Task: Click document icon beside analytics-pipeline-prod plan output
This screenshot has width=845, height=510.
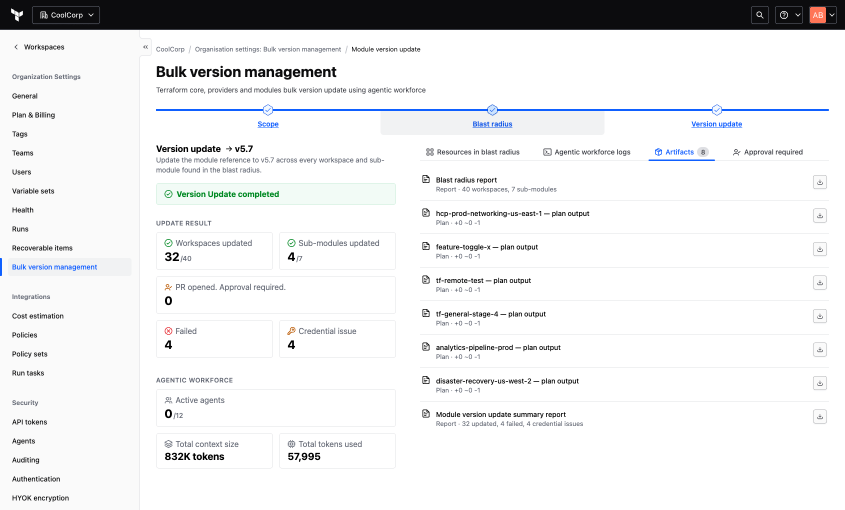Action: pyautogui.click(x=426, y=347)
